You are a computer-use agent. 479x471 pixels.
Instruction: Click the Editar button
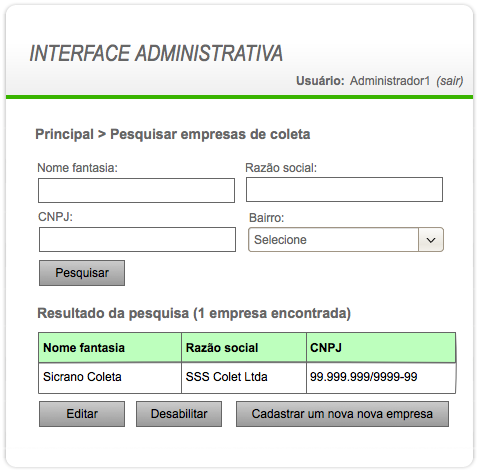click(82, 414)
